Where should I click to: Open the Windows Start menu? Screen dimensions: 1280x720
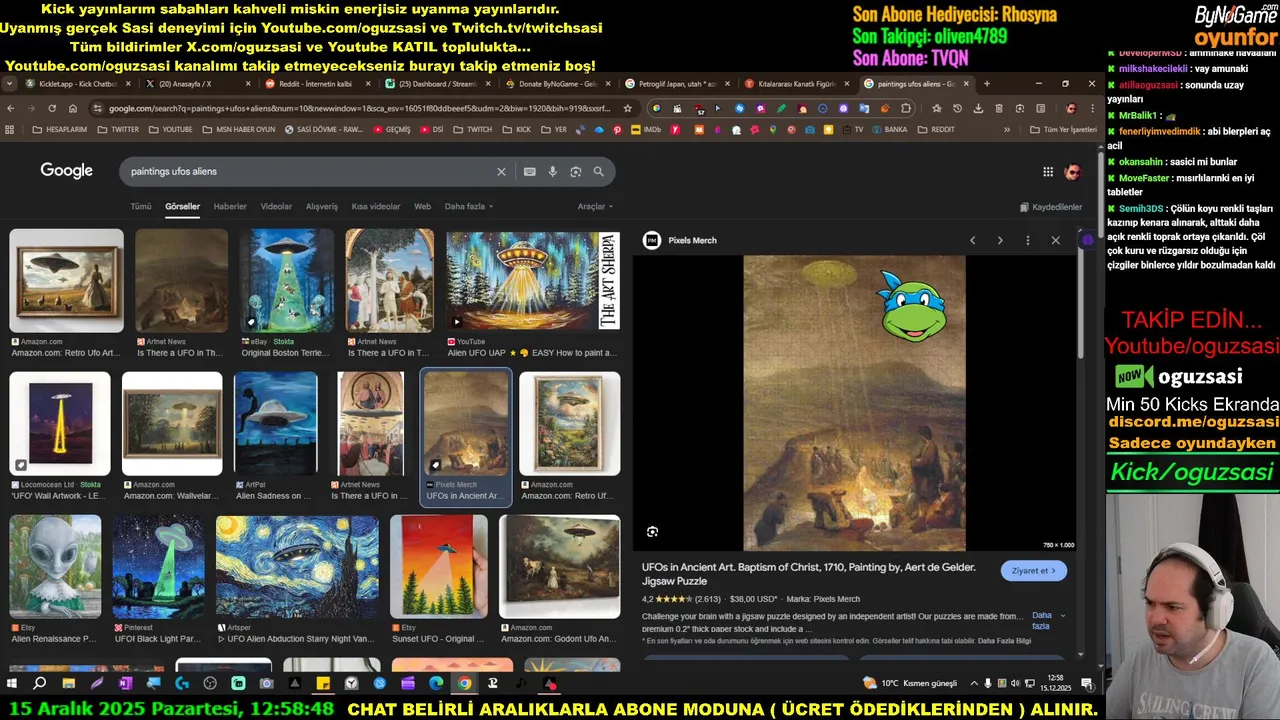[x=12, y=684]
